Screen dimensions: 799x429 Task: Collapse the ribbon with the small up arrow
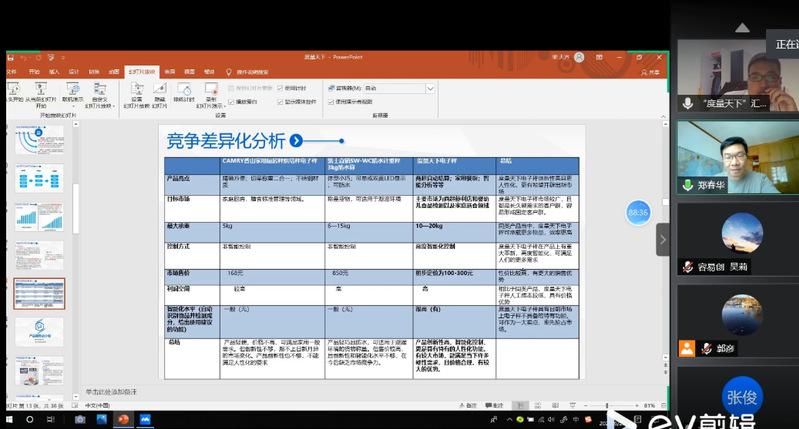click(x=663, y=117)
